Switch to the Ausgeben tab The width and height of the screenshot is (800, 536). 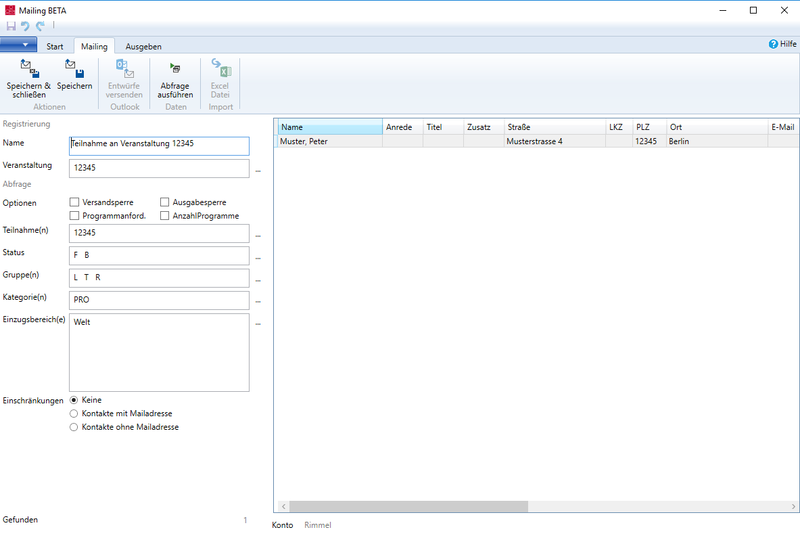click(143, 46)
